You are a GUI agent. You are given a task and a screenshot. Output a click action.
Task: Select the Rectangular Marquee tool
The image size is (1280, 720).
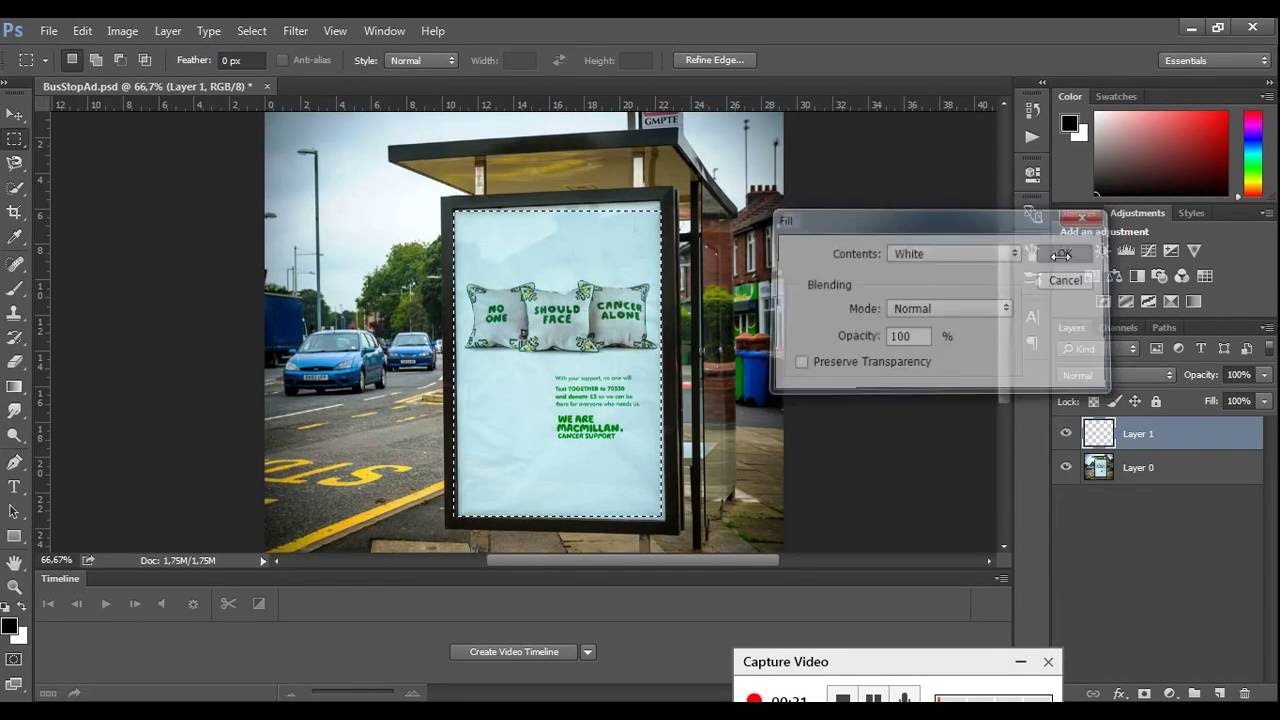(x=14, y=139)
